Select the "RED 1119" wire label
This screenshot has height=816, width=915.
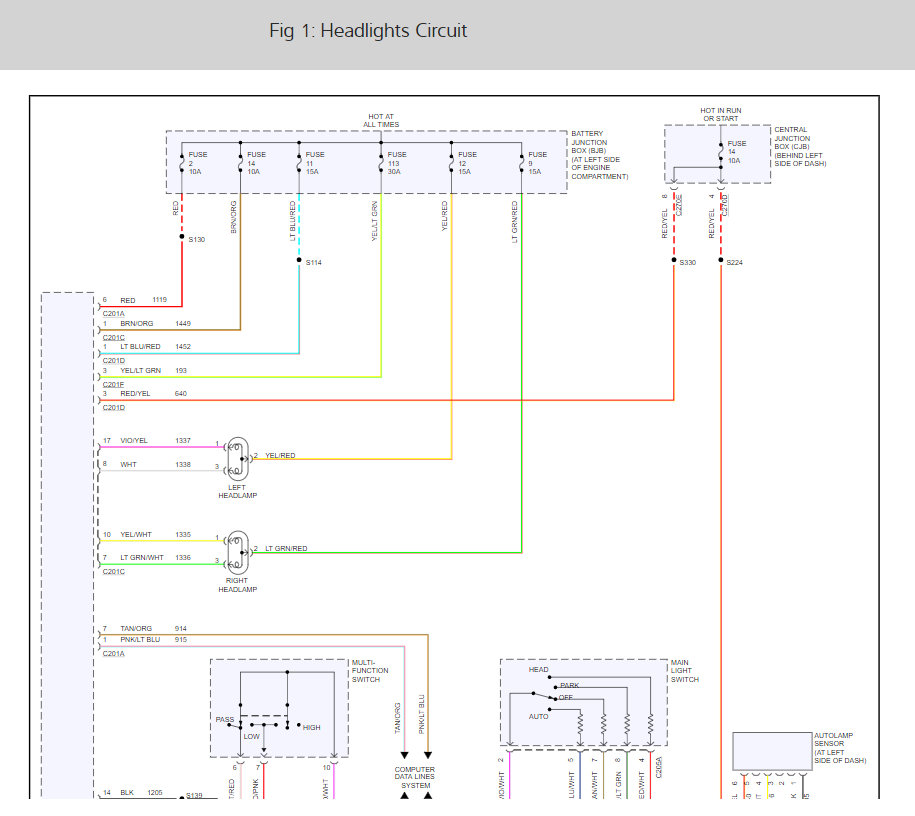[x=144, y=300]
